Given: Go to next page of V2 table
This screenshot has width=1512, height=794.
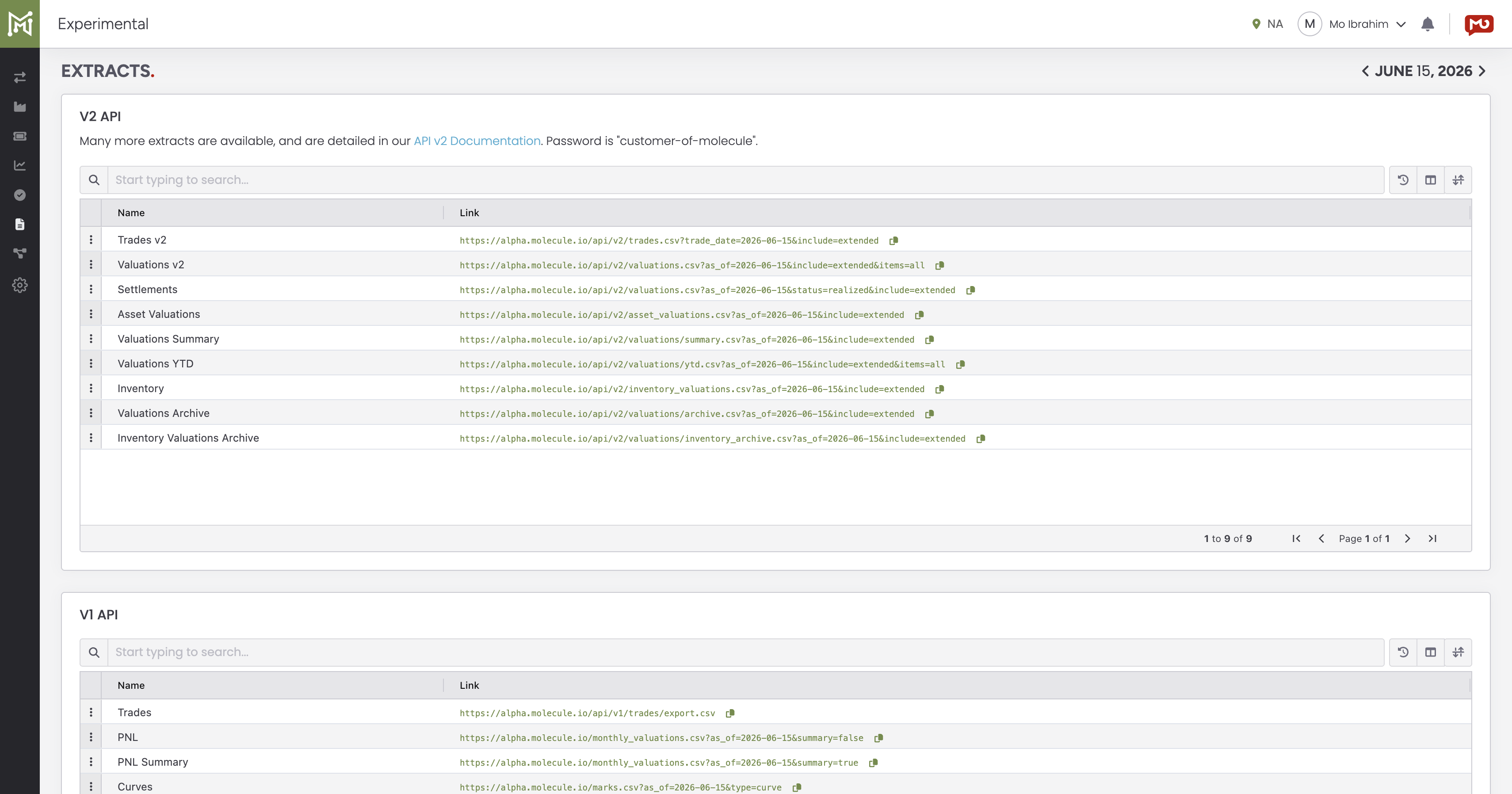Looking at the screenshot, I should click(1407, 539).
